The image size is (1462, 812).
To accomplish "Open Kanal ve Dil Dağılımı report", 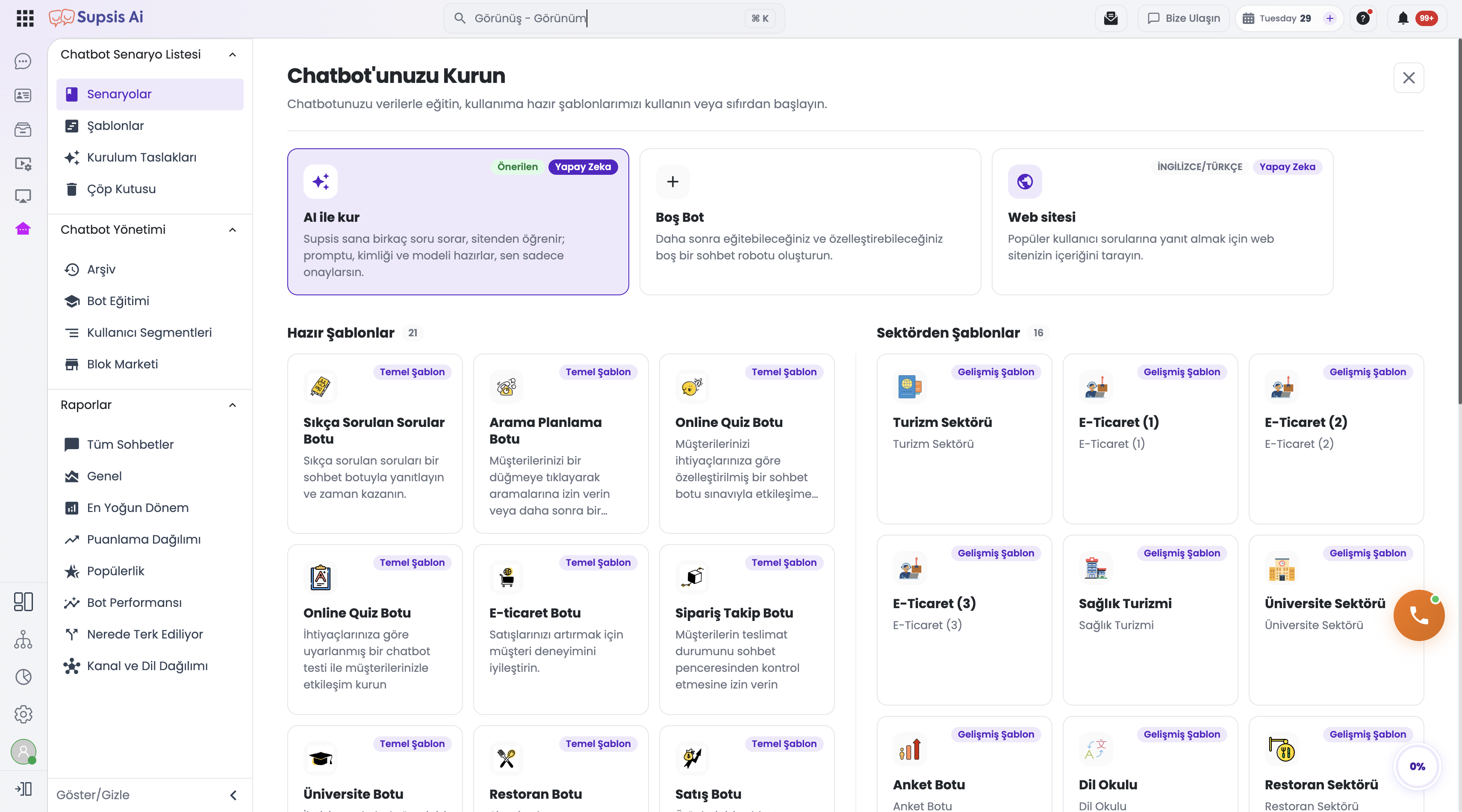I will tap(150, 666).
